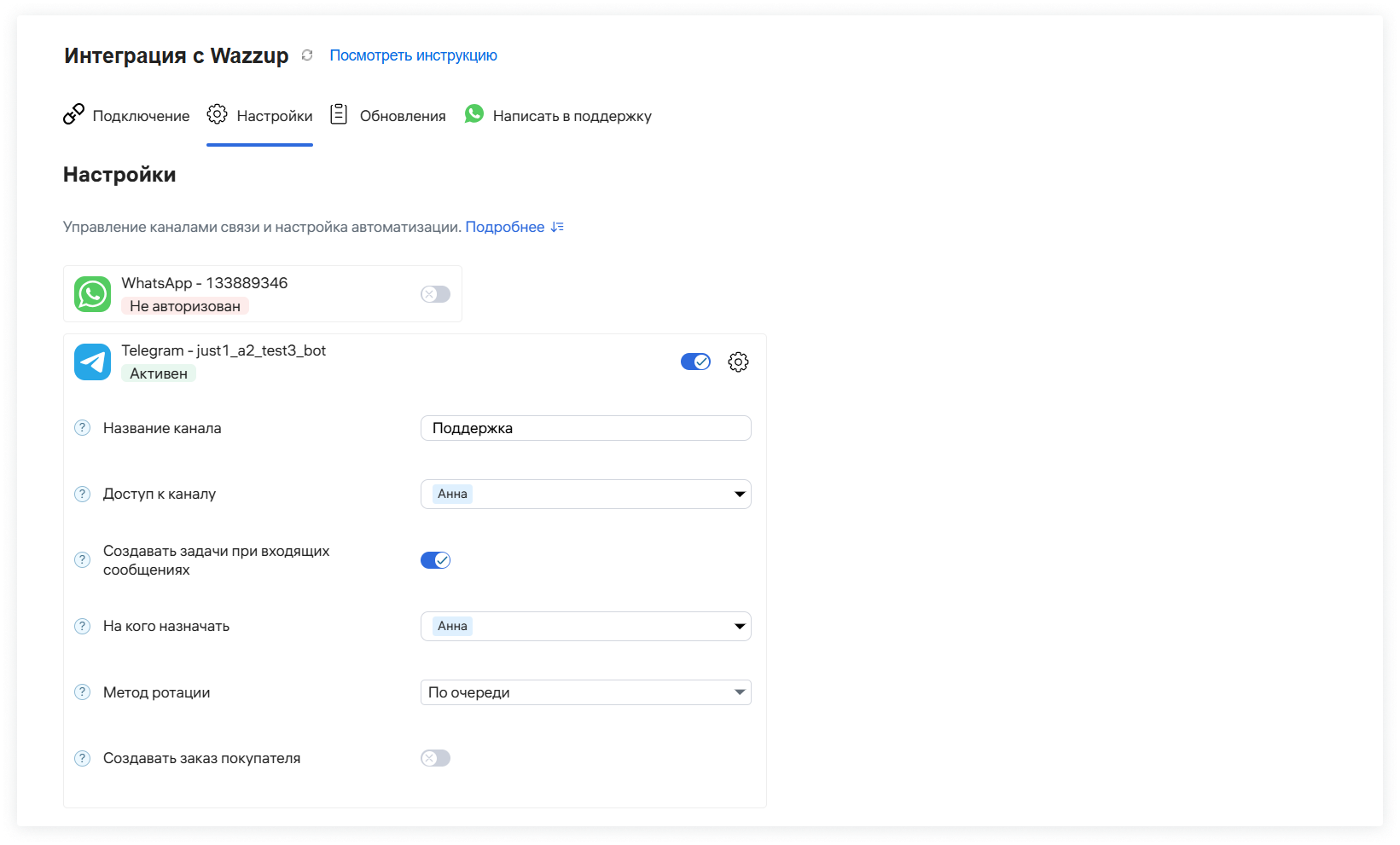Open the Метод ротации dropdown
The height and width of the screenshot is (845, 1400).
coord(586,692)
